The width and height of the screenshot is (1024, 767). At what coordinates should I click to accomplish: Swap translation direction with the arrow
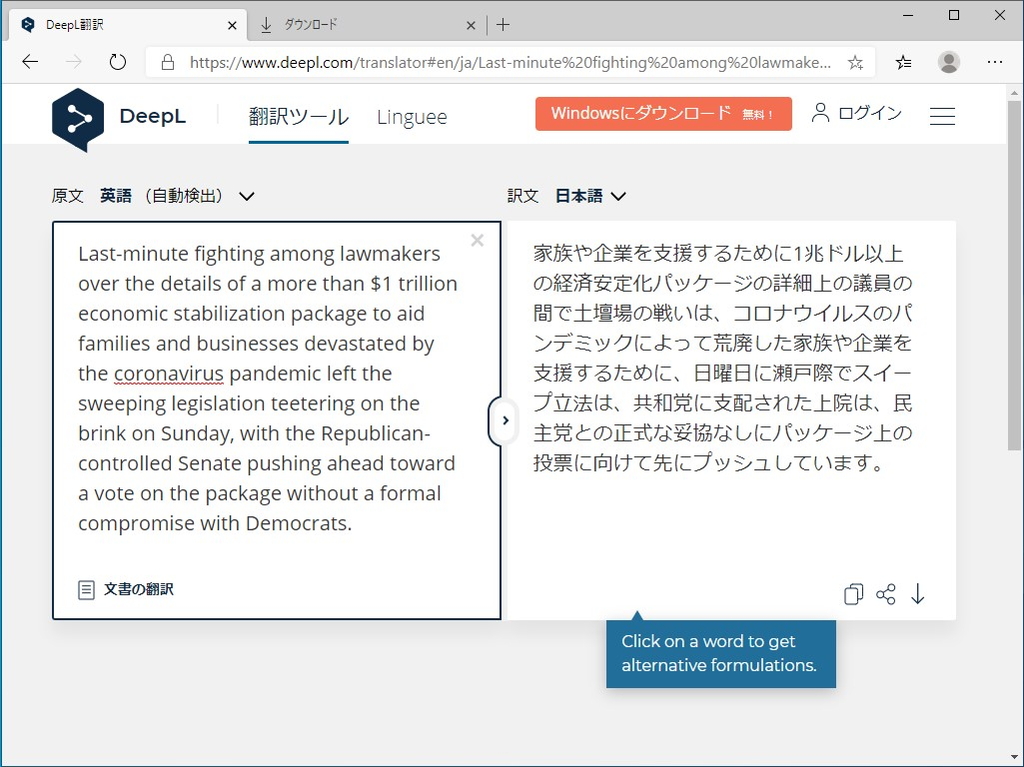tap(504, 420)
